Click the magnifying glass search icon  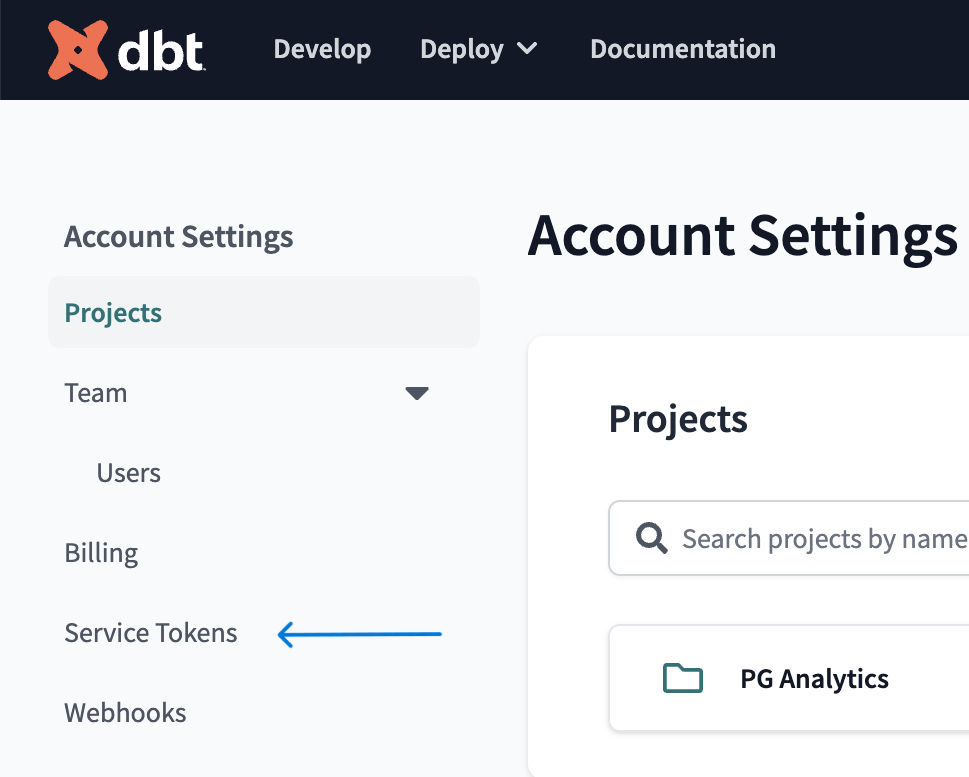(x=652, y=540)
